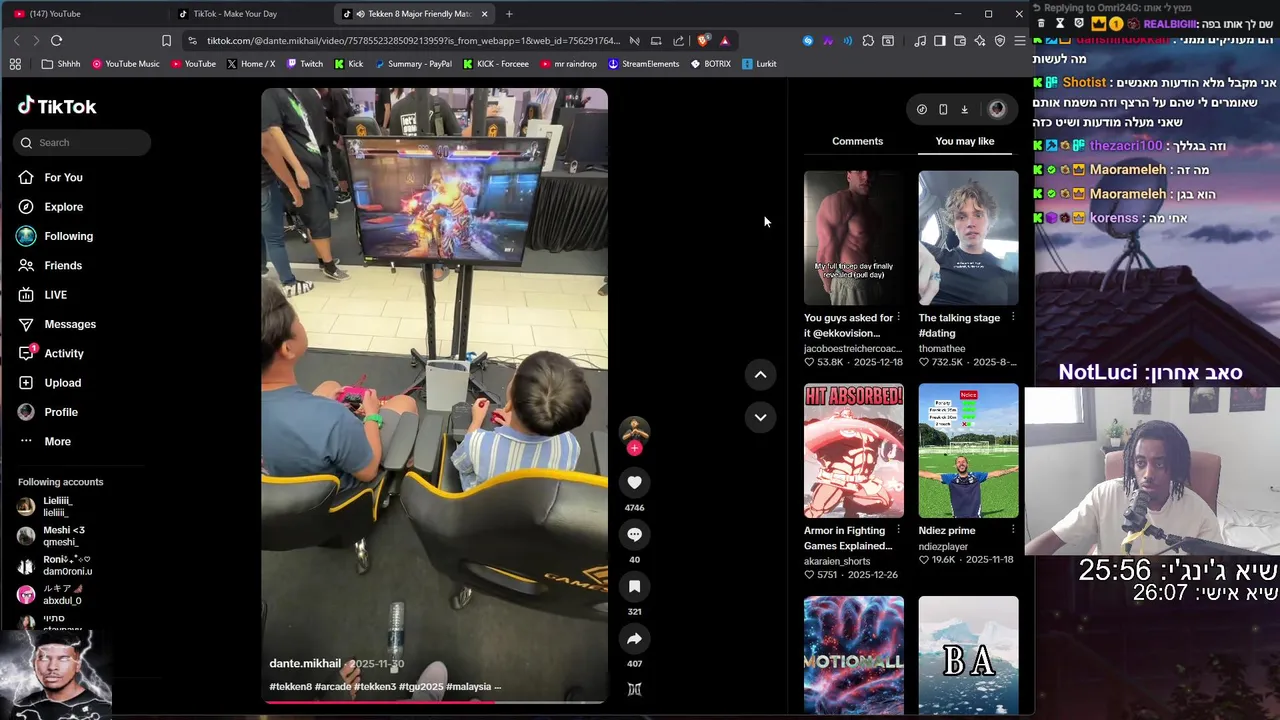Viewport: 1280px width, 720px height.
Task: Open more options for 'Armor in Fighting Games' video
Action: [898, 531]
